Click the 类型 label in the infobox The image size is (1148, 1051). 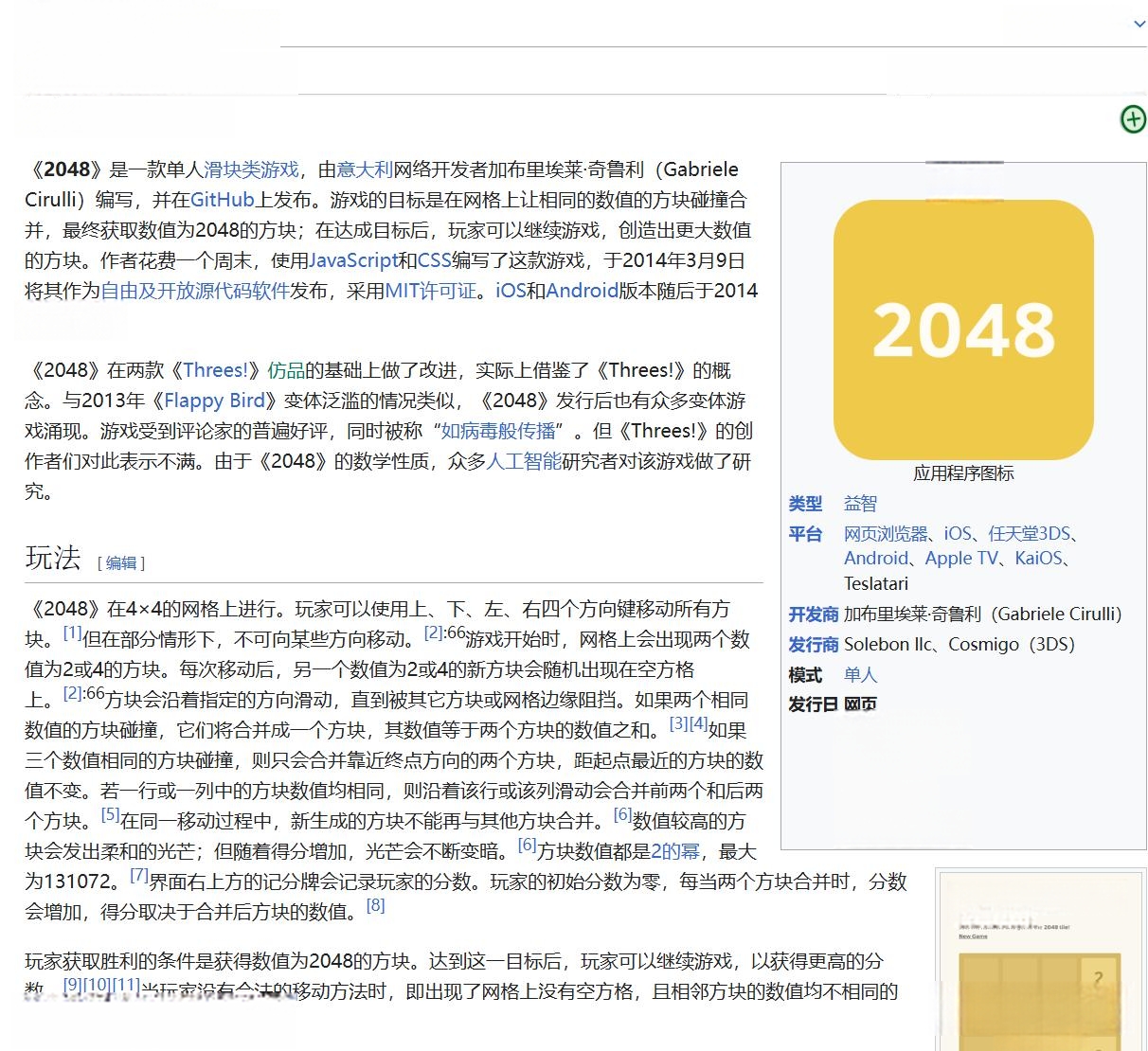(x=805, y=504)
